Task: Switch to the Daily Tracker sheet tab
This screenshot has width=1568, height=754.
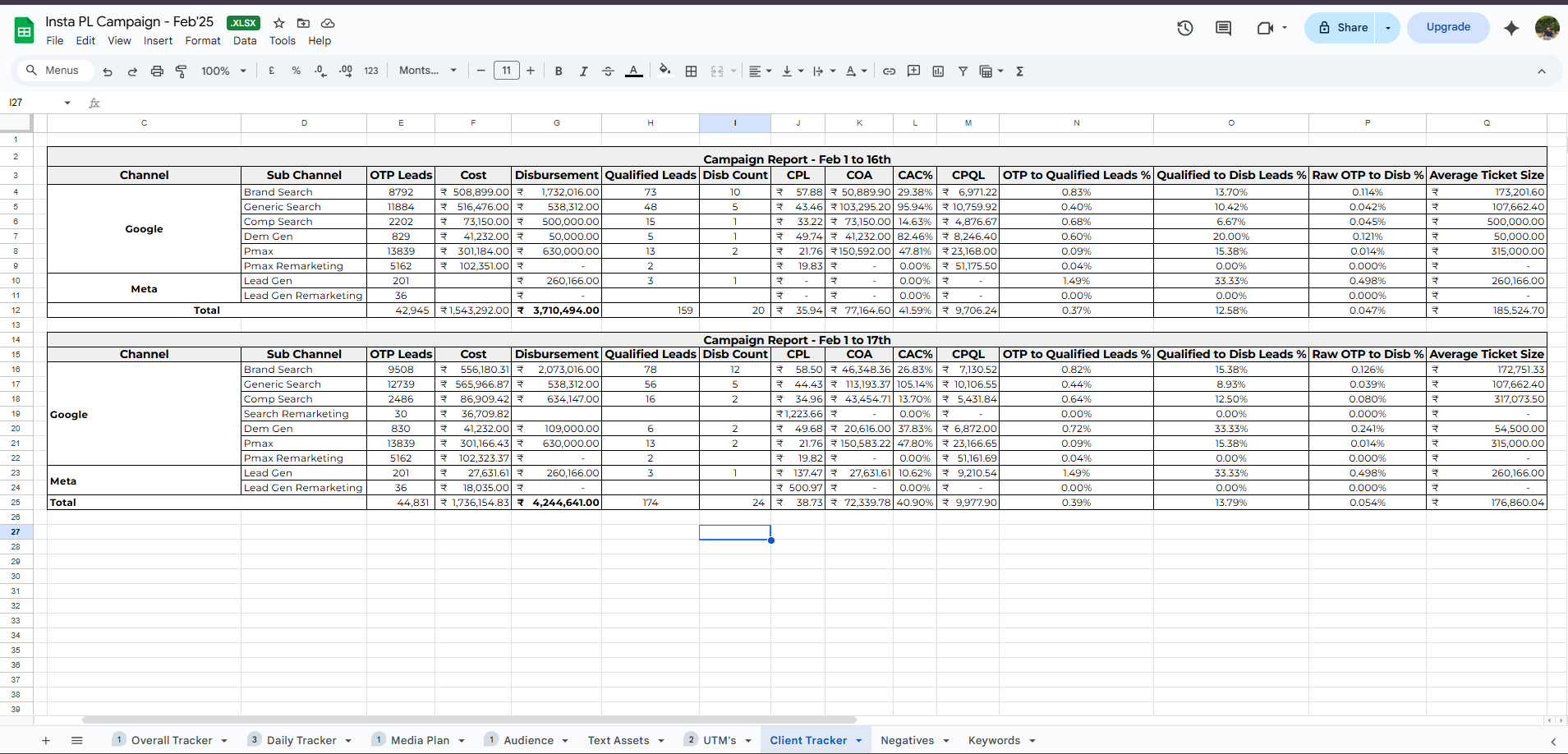Action: pyautogui.click(x=301, y=740)
